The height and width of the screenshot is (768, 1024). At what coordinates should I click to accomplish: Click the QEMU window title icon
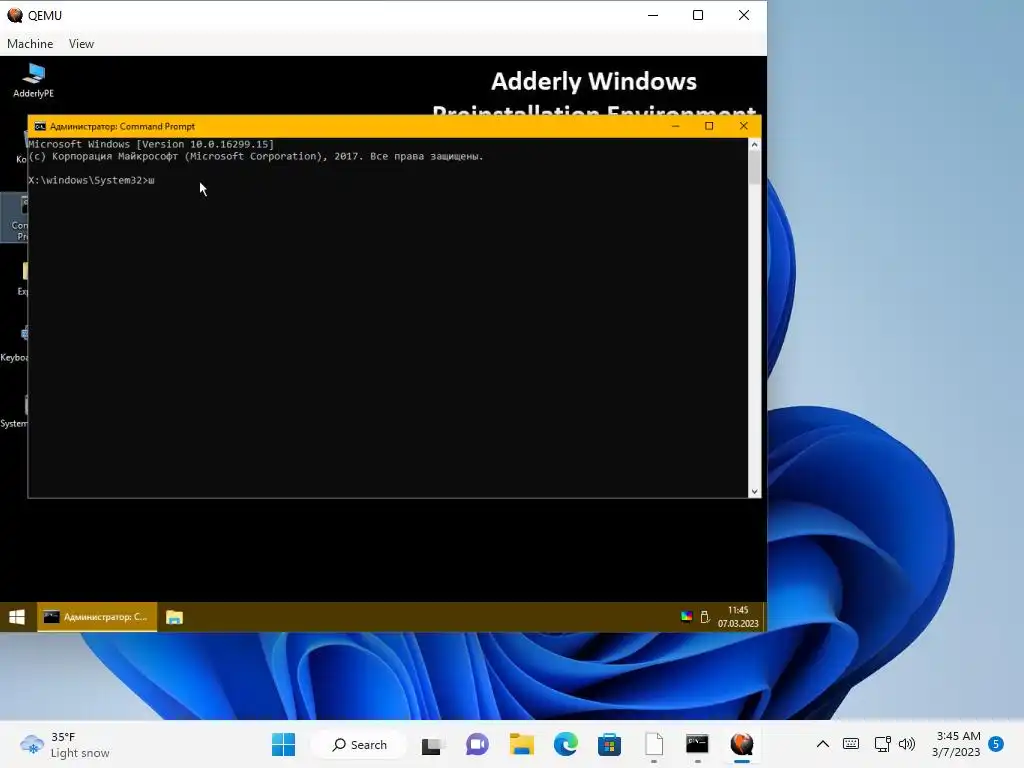14,15
